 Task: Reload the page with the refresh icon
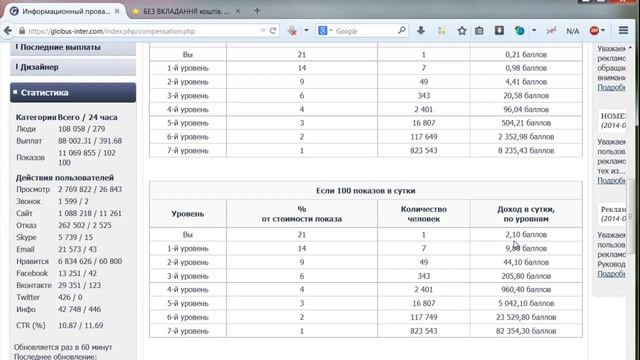pos(273,31)
